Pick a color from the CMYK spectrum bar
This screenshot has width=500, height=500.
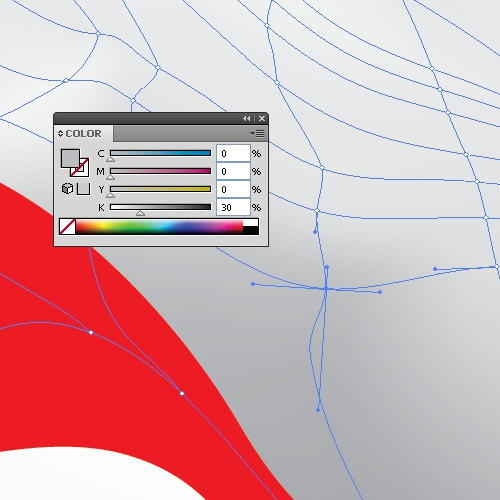coord(159,227)
